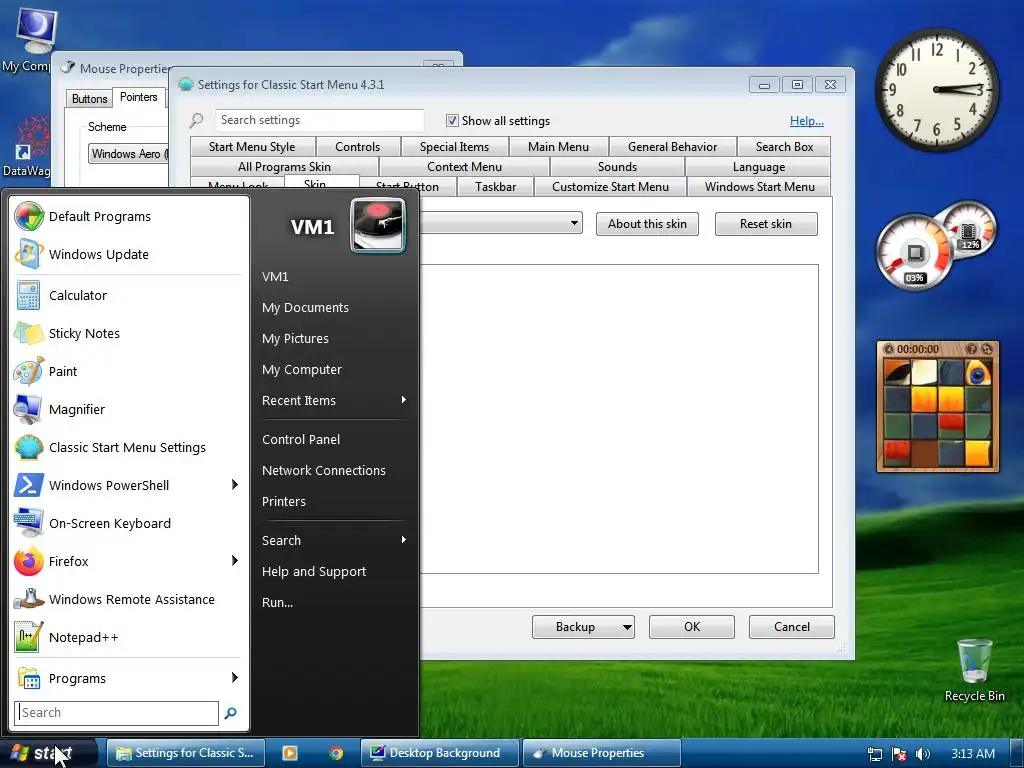This screenshot has width=1024, height=768.
Task: Select the Context Menu tab
Action: (464, 167)
